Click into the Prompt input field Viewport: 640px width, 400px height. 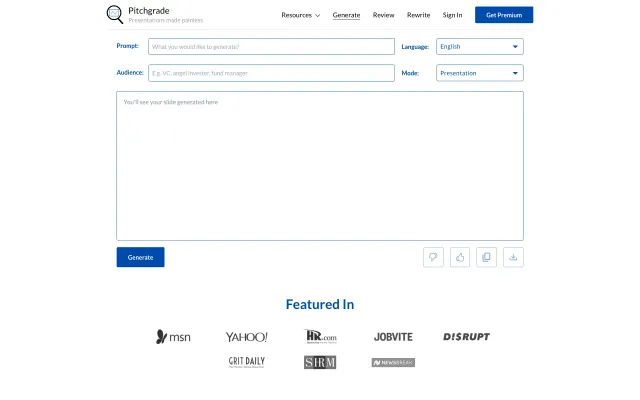(270, 46)
